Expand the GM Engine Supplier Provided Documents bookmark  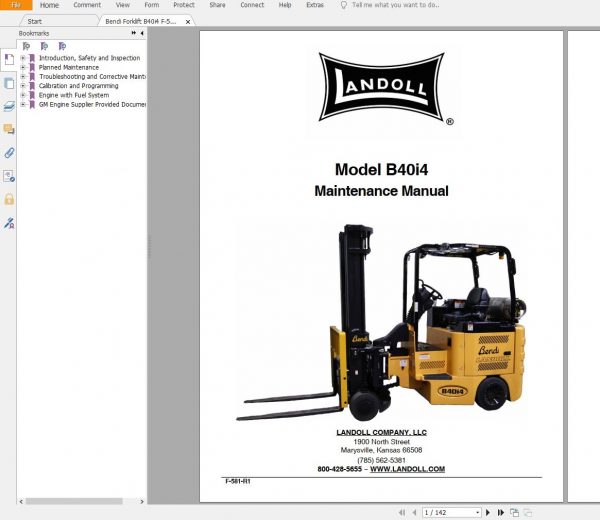23,104
